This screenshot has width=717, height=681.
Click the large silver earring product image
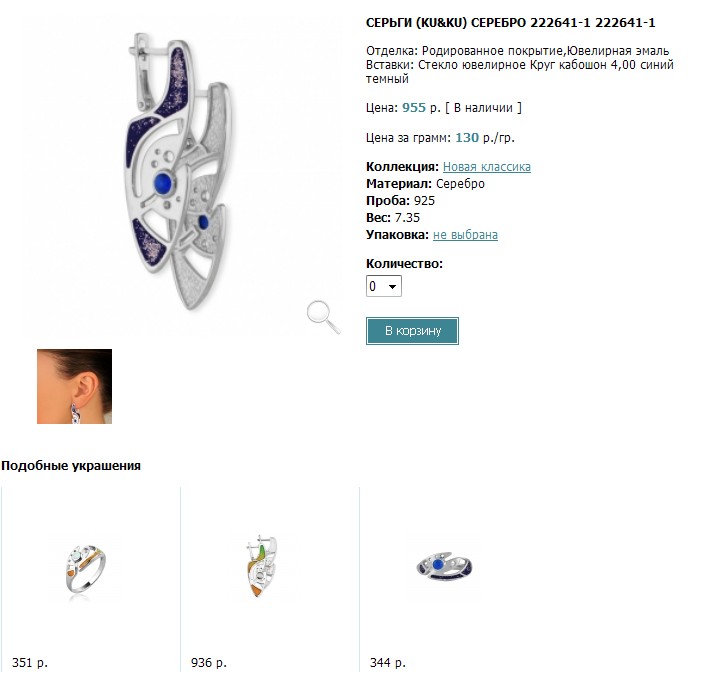tap(177, 172)
